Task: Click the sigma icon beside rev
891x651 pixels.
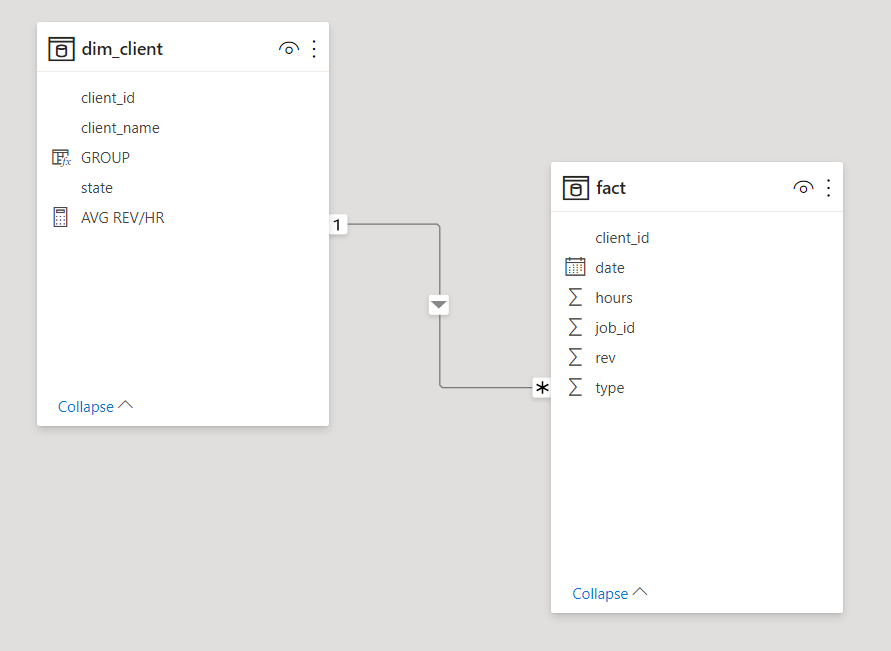Action: point(575,357)
